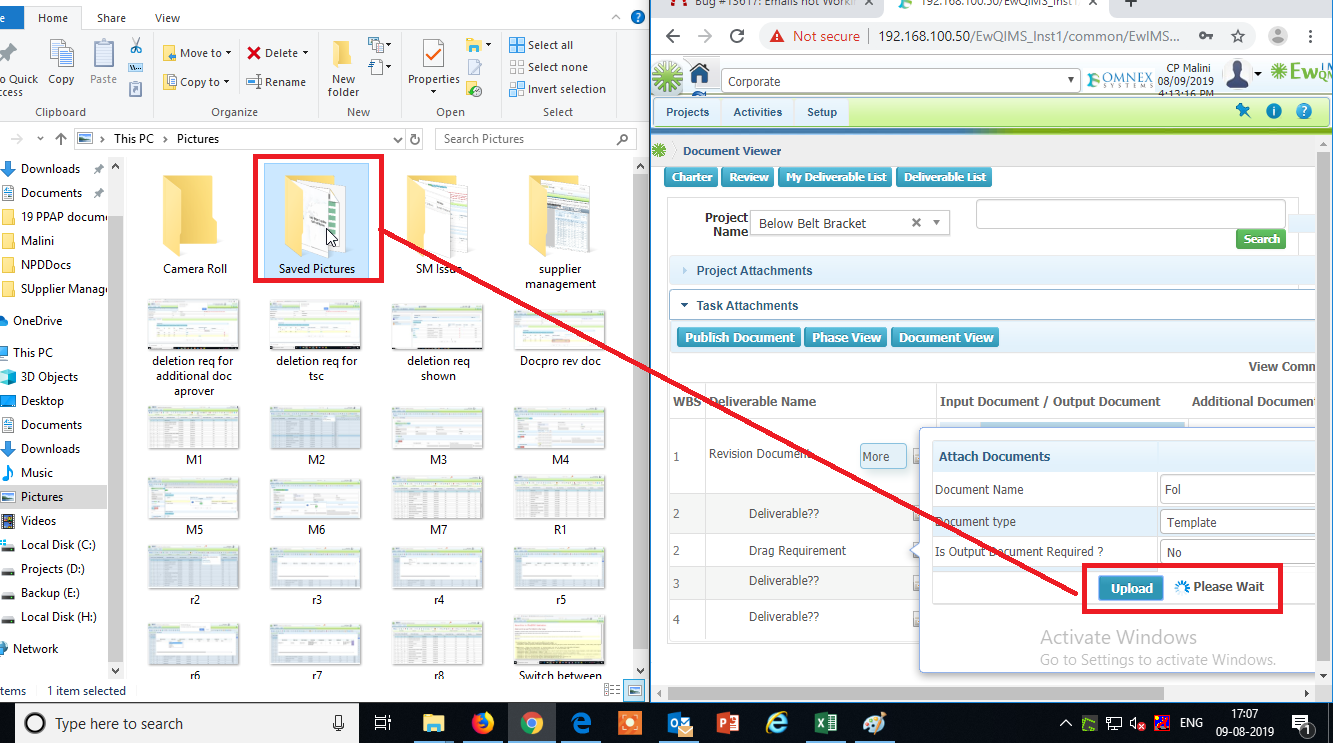Open Is Output Document Required dropdown
The width and height of the screenshot is (1333, 743).
coord(1238,552)
